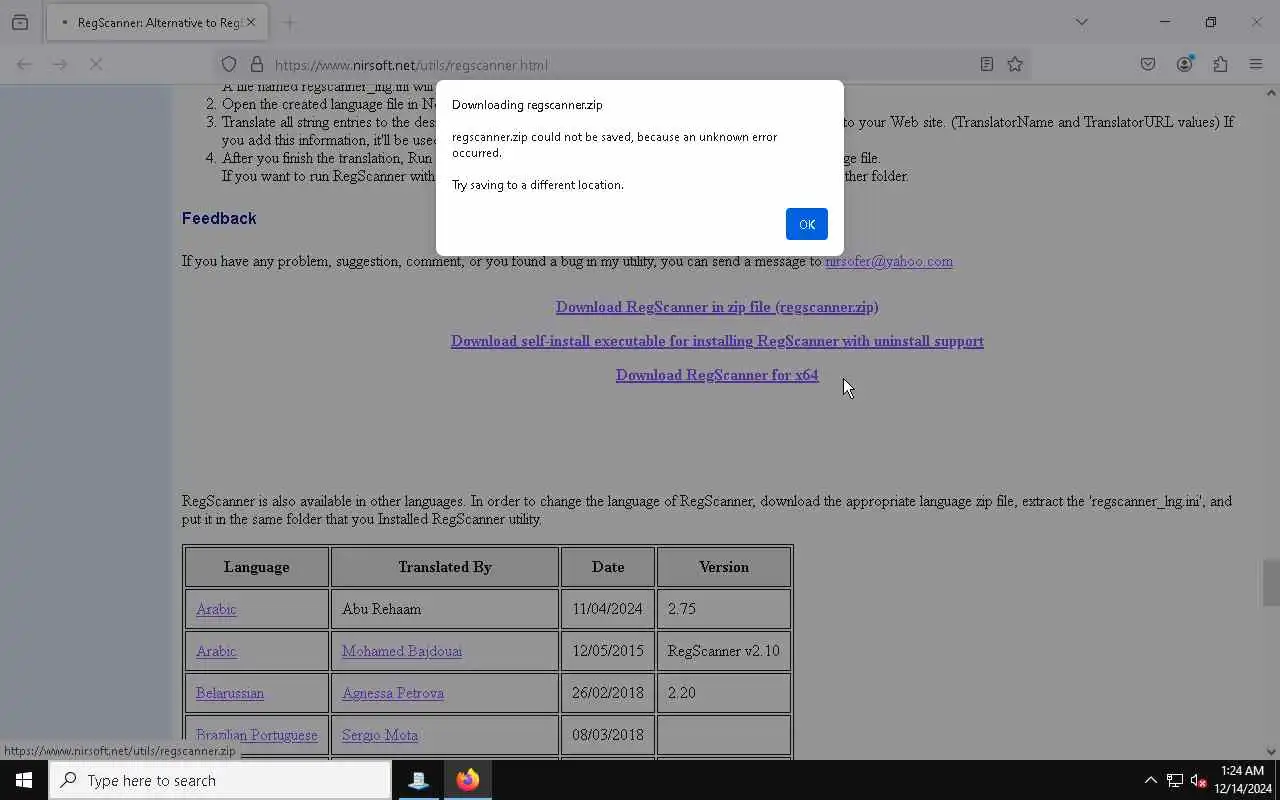The width and height of the screenshot is (1280, 800).
Task: Bookmark this page with star icon
Action: pos(1015,64)
